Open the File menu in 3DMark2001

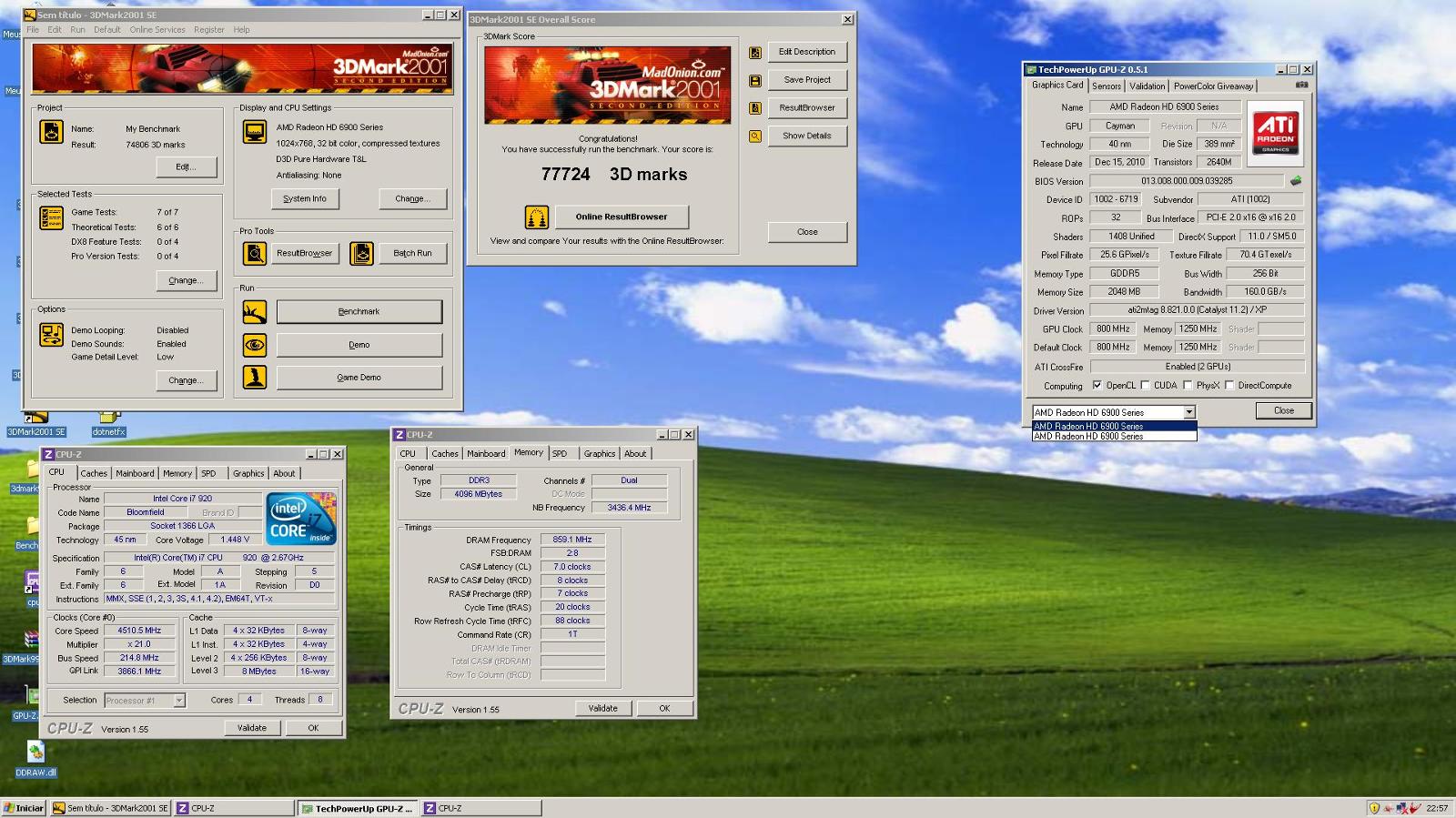[x=33, y=29]
